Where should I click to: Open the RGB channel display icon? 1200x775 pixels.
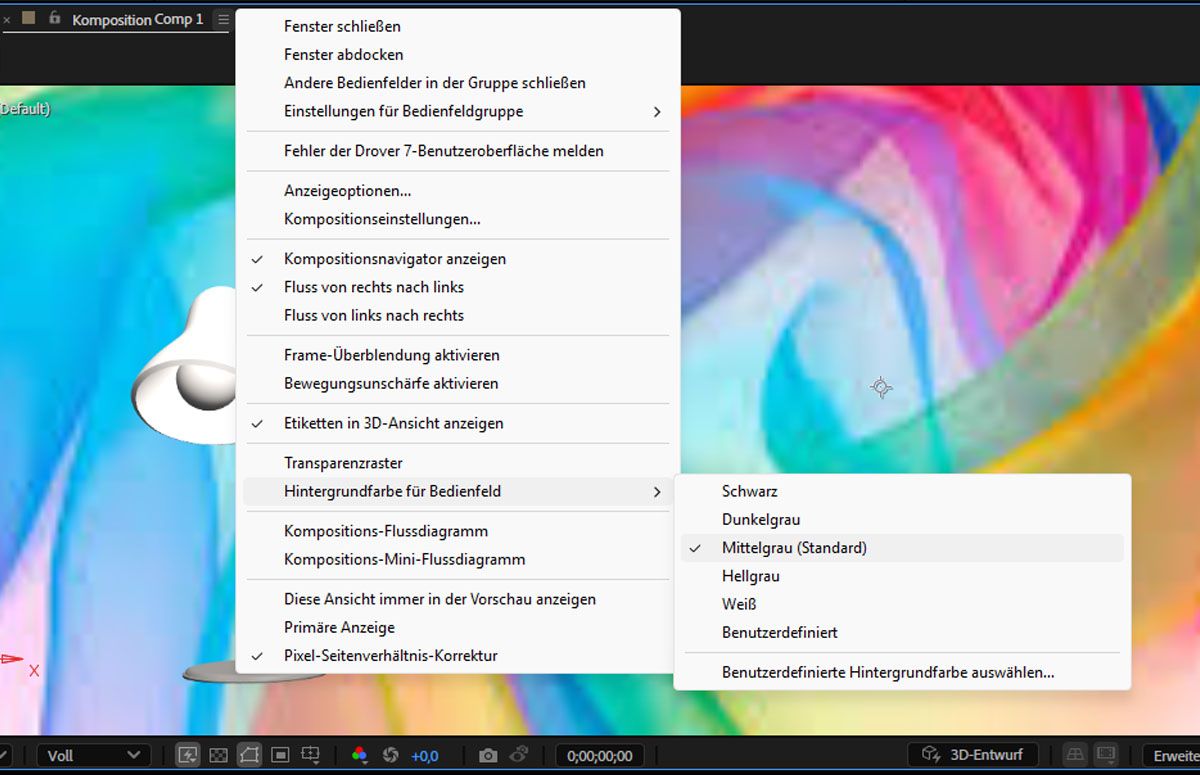359,755
